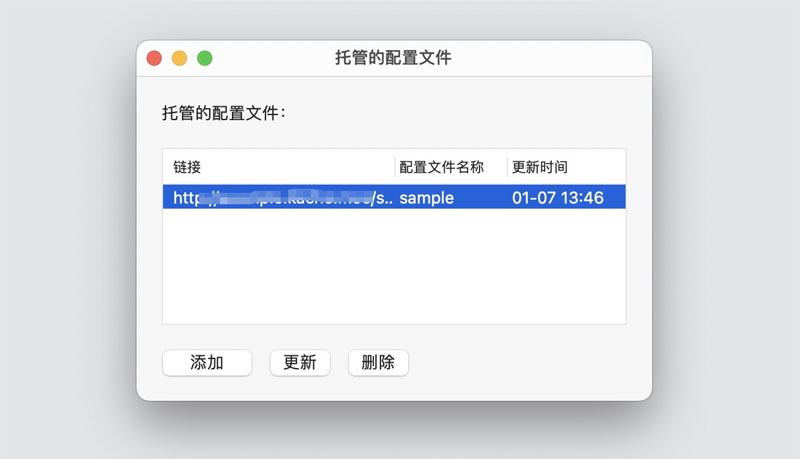Click the 删除 button

pos(378,363)
